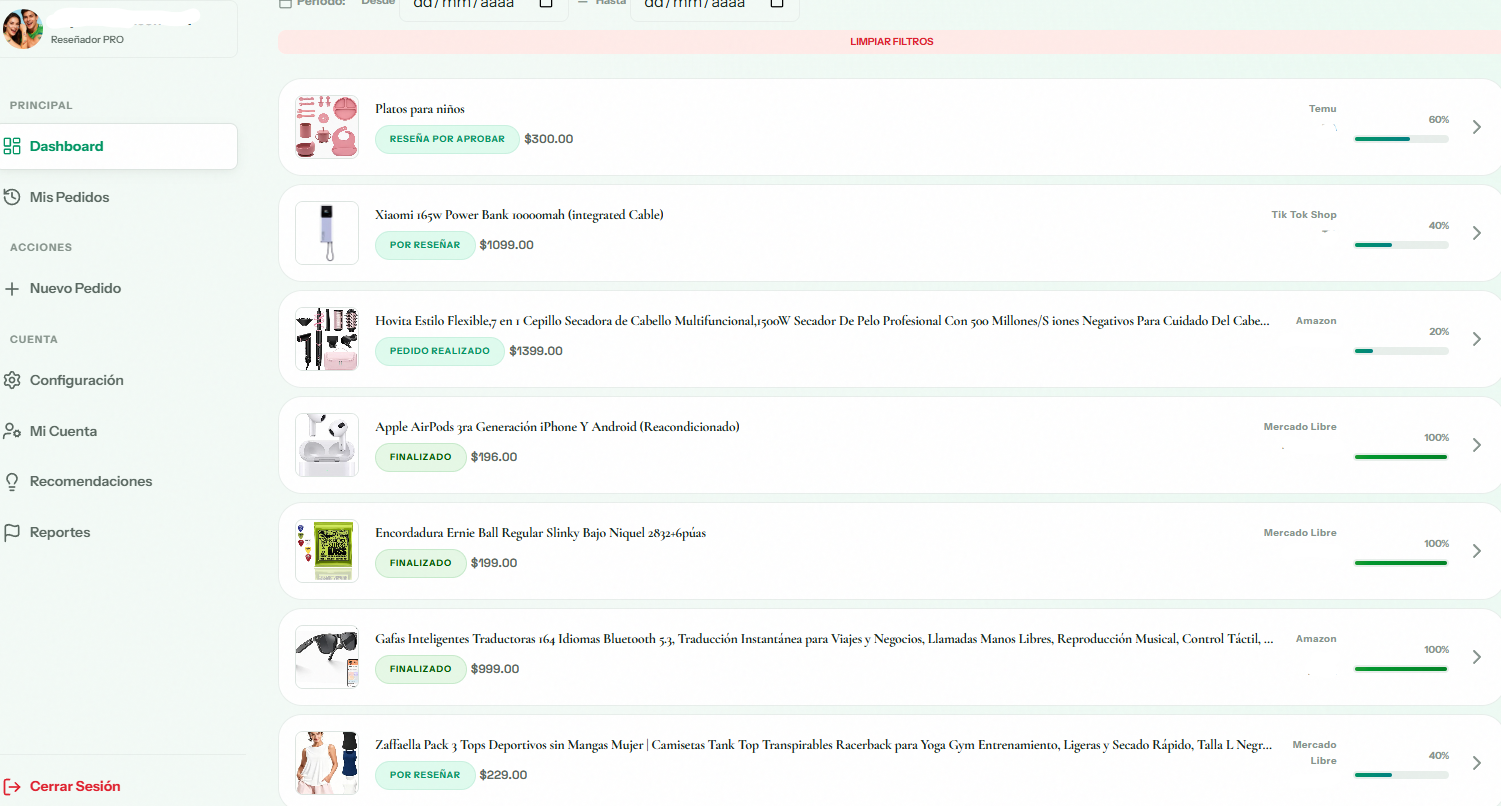
Task: Click the 100% progress bar for Gafas Inteligentes
Action: [1401, 669]
